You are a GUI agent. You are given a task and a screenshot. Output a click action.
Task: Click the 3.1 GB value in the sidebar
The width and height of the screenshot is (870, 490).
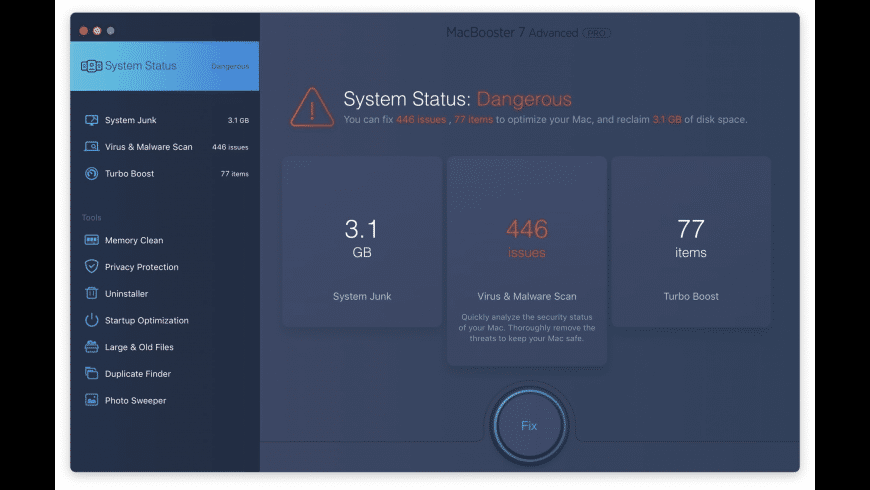pos(238,120)
